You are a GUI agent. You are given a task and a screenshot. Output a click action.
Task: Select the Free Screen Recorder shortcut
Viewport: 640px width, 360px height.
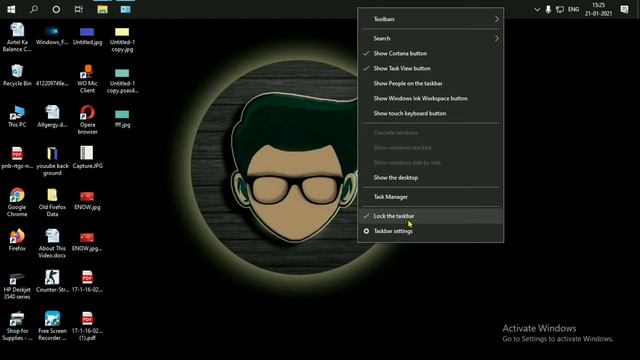[52, 326]
